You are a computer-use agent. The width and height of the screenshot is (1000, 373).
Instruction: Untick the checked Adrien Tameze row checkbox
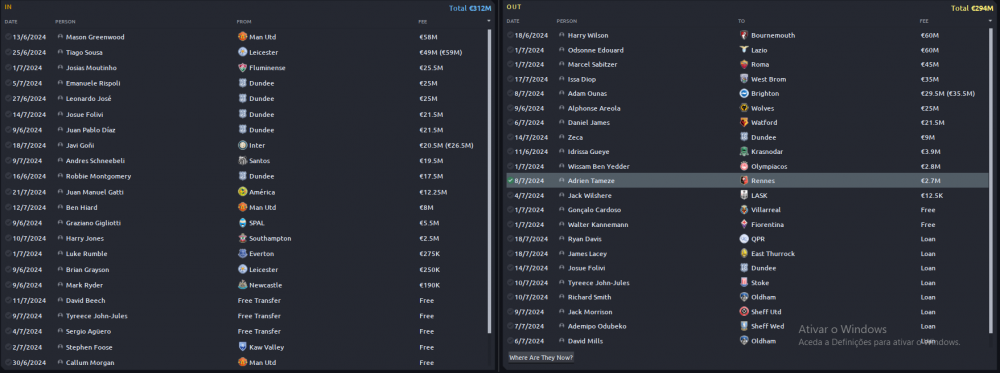tap(510, 181)
